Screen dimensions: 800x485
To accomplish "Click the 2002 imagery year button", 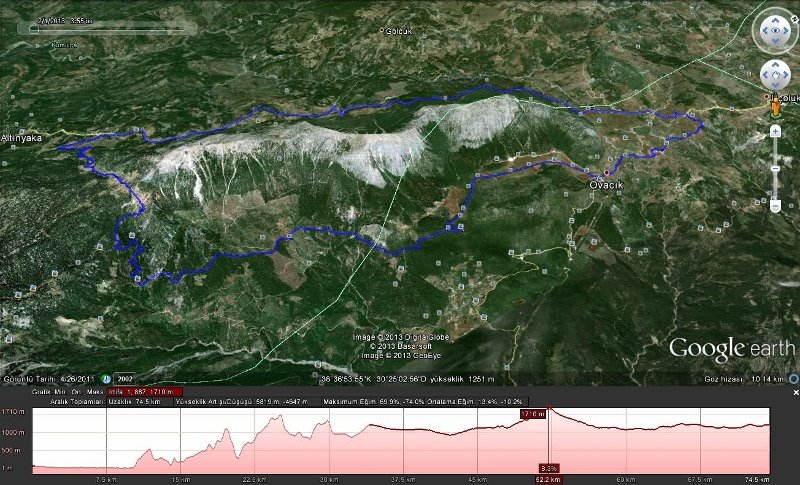I will point(125,380).
